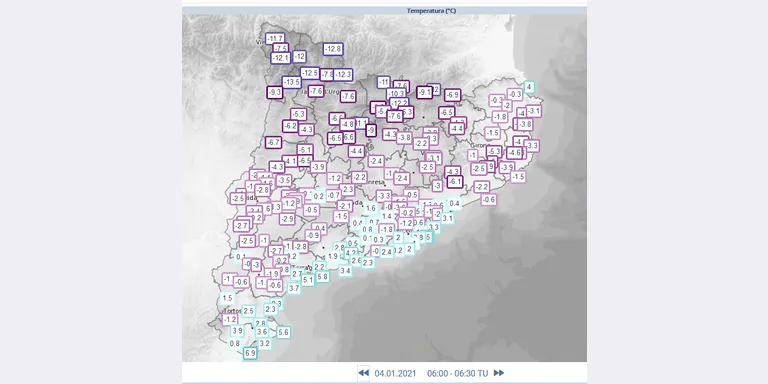This screenshot has height=384, width=768.
Task: Select the -6.7 station label
Action: click(273, 143)
